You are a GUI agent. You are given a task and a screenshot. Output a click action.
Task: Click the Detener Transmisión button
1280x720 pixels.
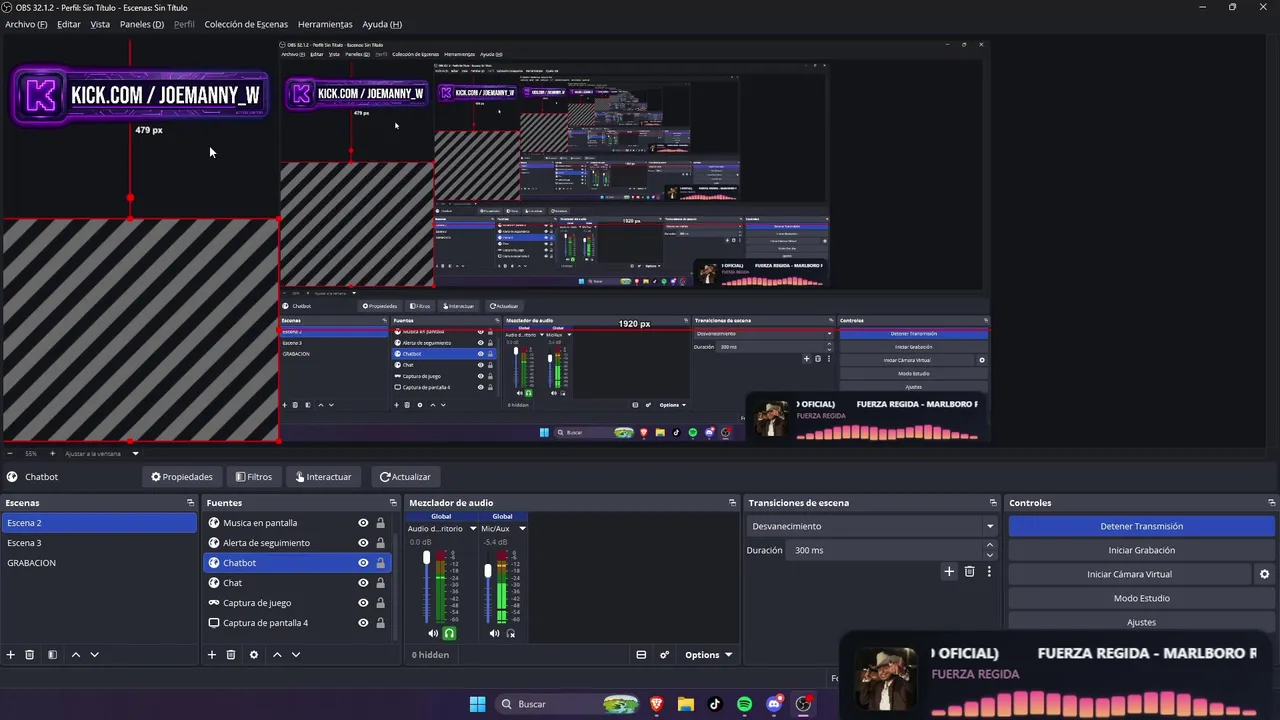pos(1141,526)
